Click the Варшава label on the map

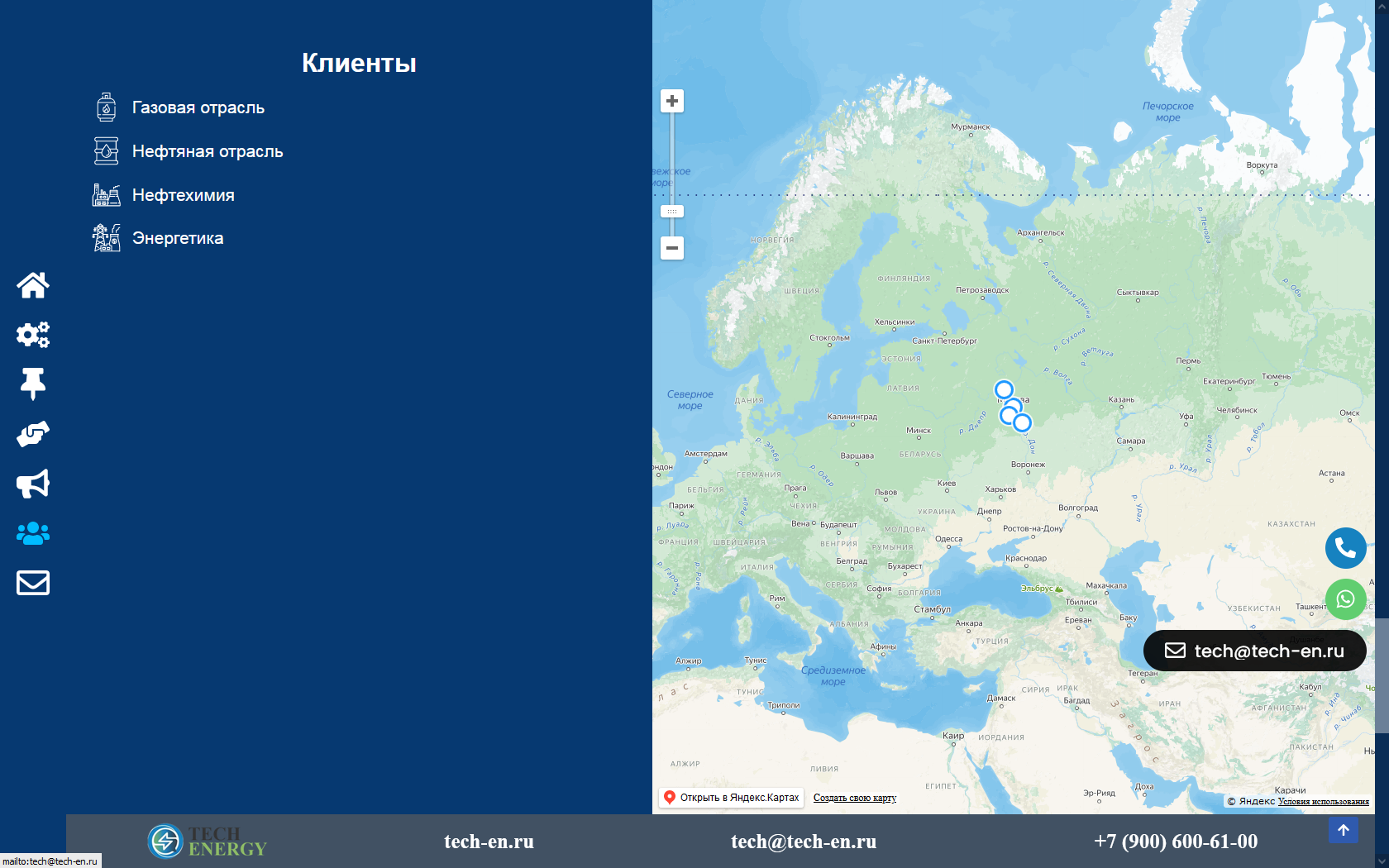pyautogui.click(x=857, y=455)
